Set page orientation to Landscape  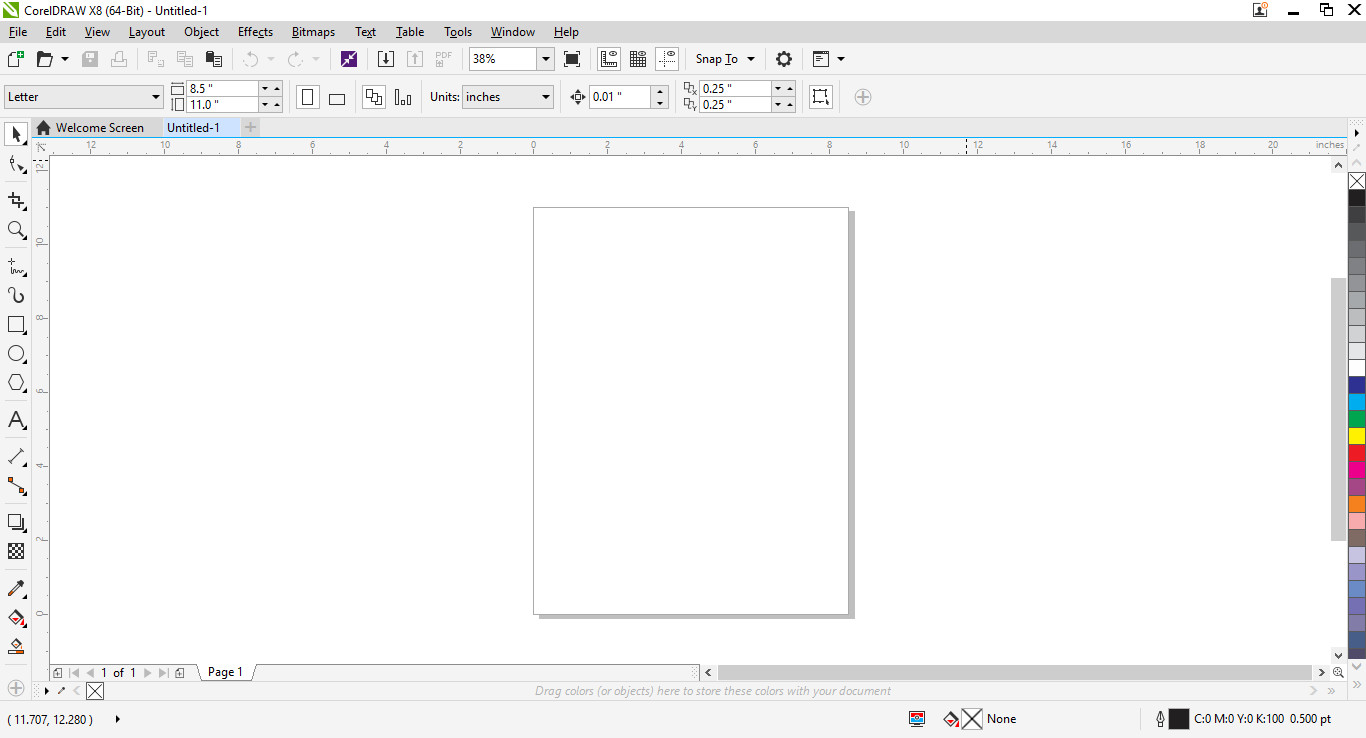coord(337,97)
